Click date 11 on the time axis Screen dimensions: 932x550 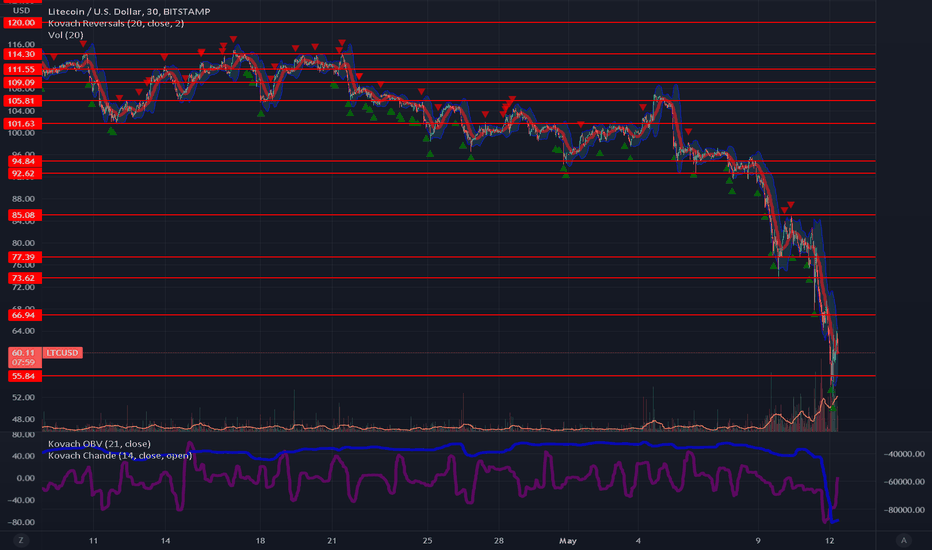click(93, 540)
